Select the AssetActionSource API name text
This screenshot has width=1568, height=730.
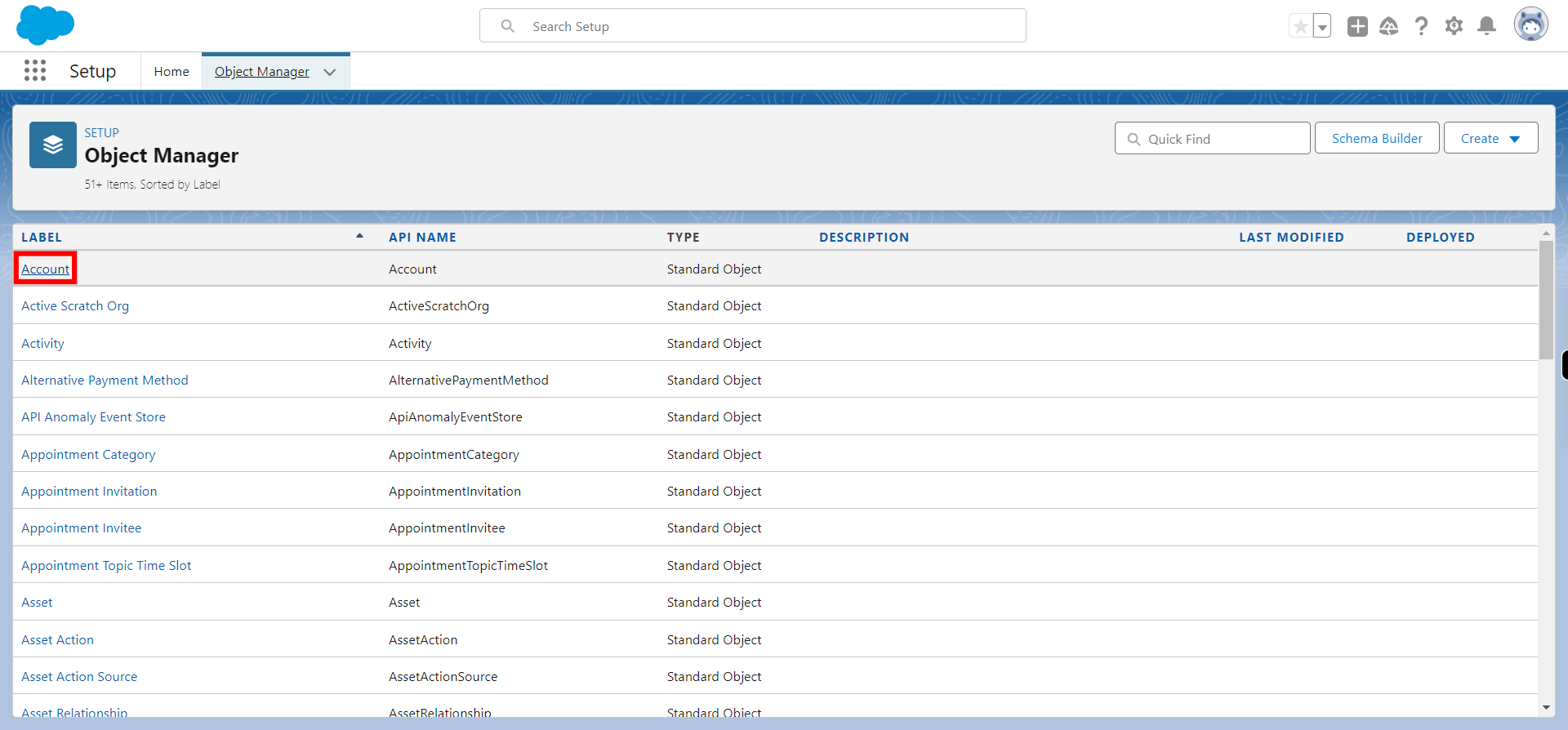(x=443, y=677)
